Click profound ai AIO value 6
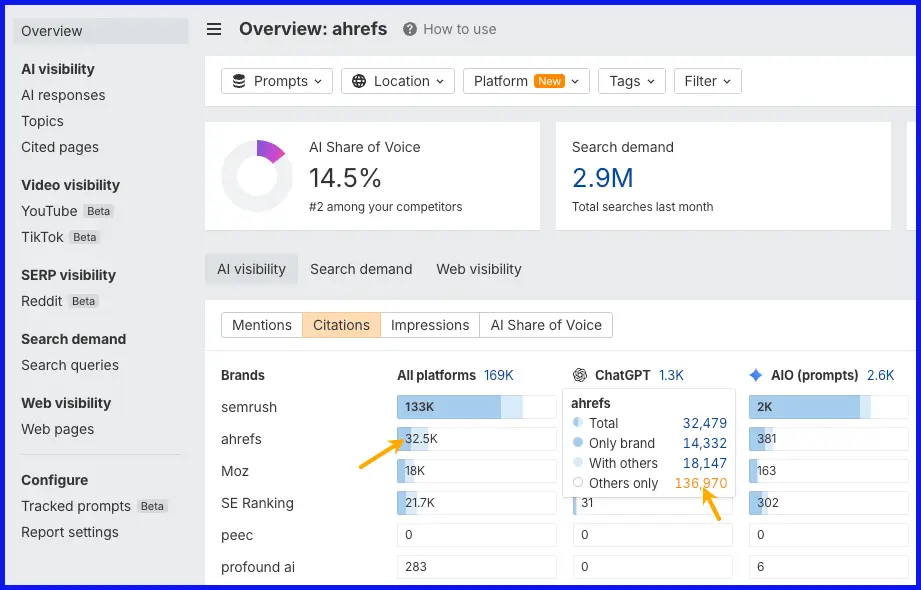Viewport: 921px width, 590px height. [828, 567]
